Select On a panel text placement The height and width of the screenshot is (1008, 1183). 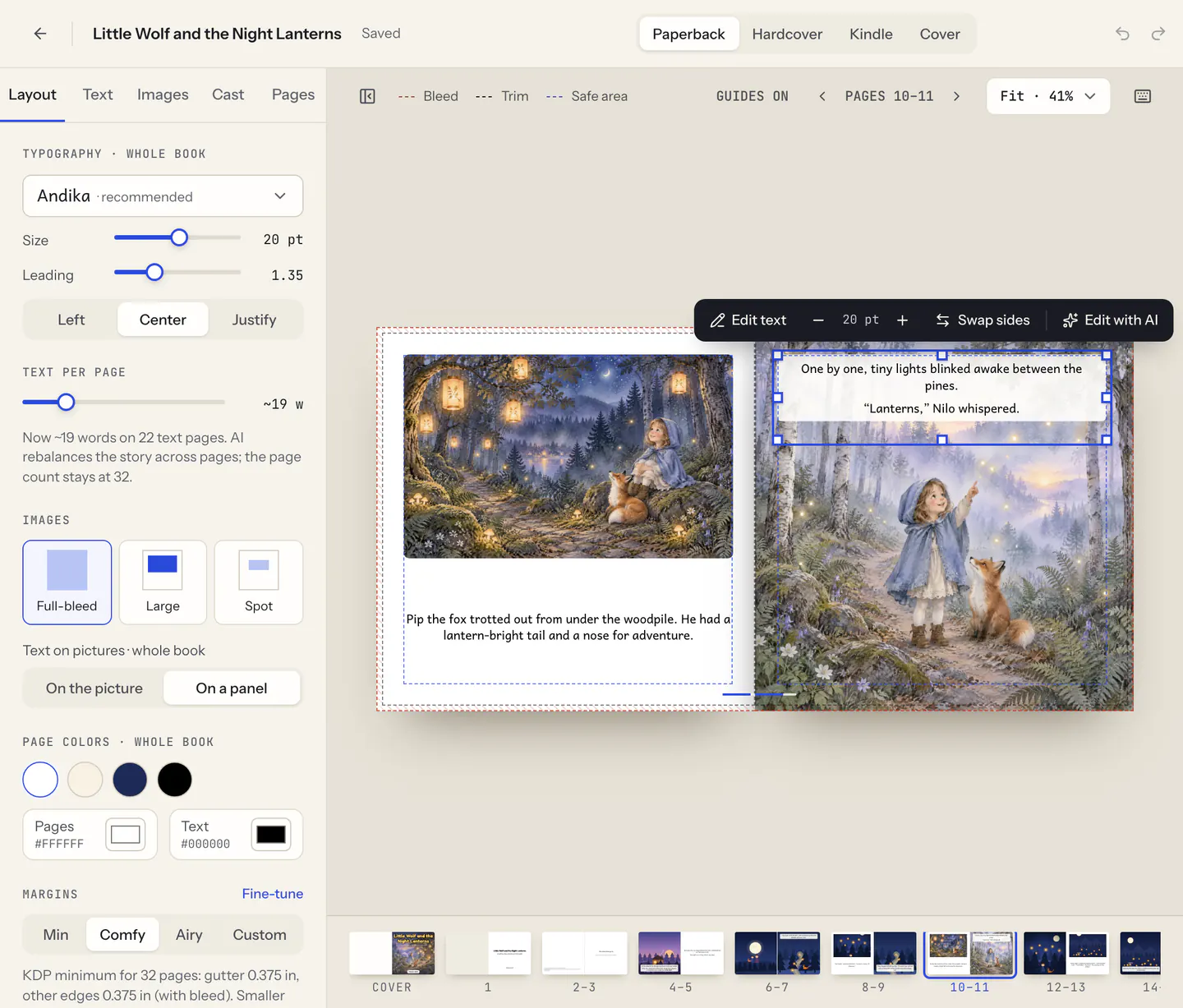point(232,688)
